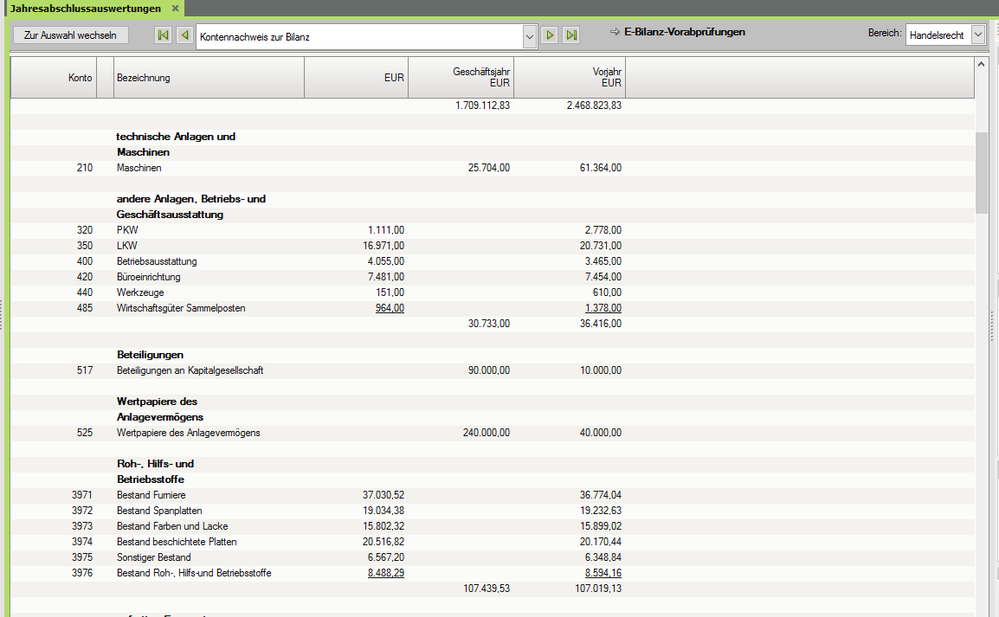The height and width of the screenshot is (617, 999).
Task: Select the Werkzeuge row label
Action: coord(140,293)
